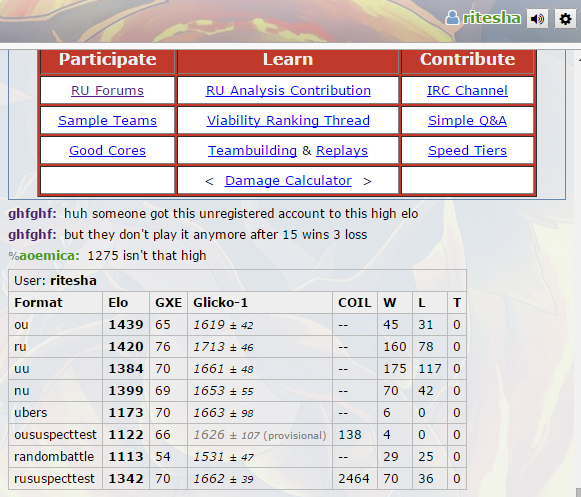The image size is (581, 497).
Task: Open the Damage Calculator link
Action: [288, 180]
